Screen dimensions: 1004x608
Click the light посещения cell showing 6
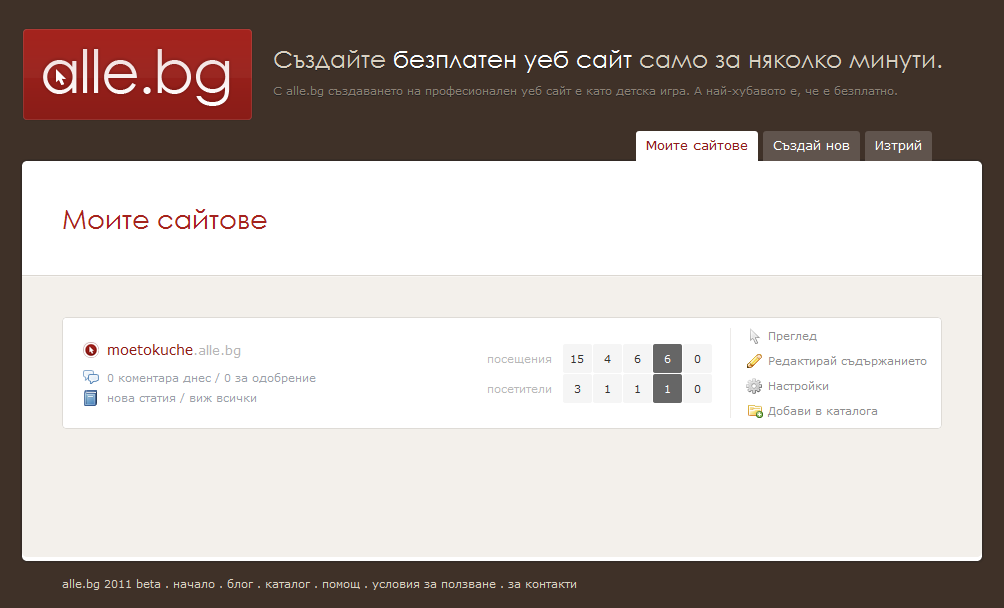coord(637,359)
